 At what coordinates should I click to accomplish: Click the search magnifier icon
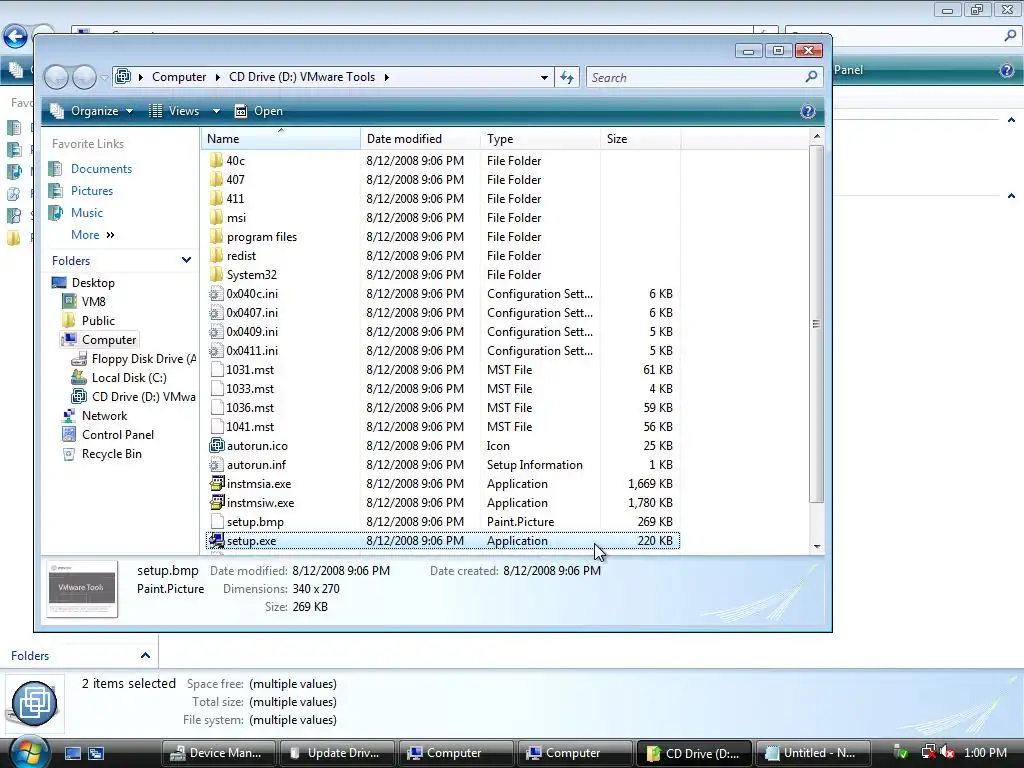coord(811,77)
